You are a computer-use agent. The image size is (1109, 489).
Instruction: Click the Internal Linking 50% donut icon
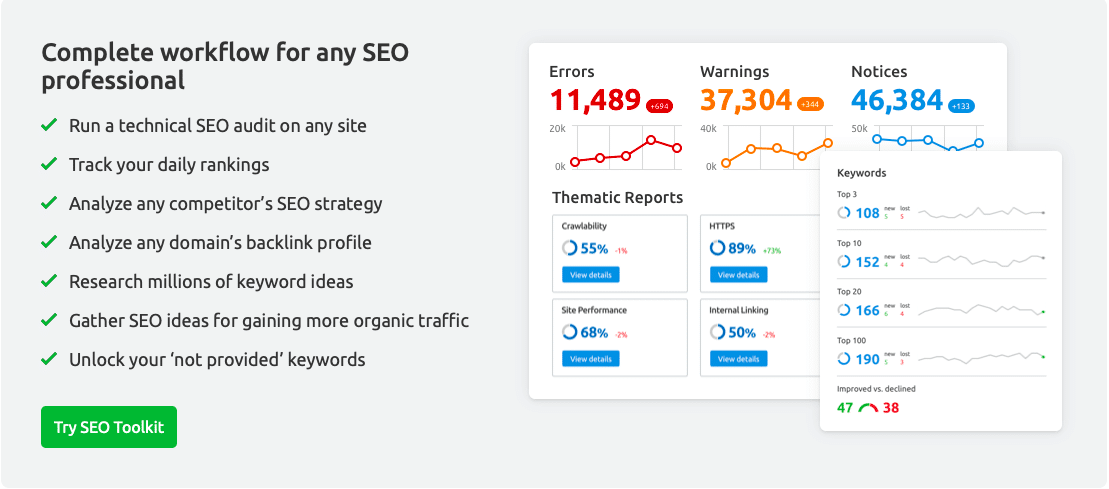717,332
